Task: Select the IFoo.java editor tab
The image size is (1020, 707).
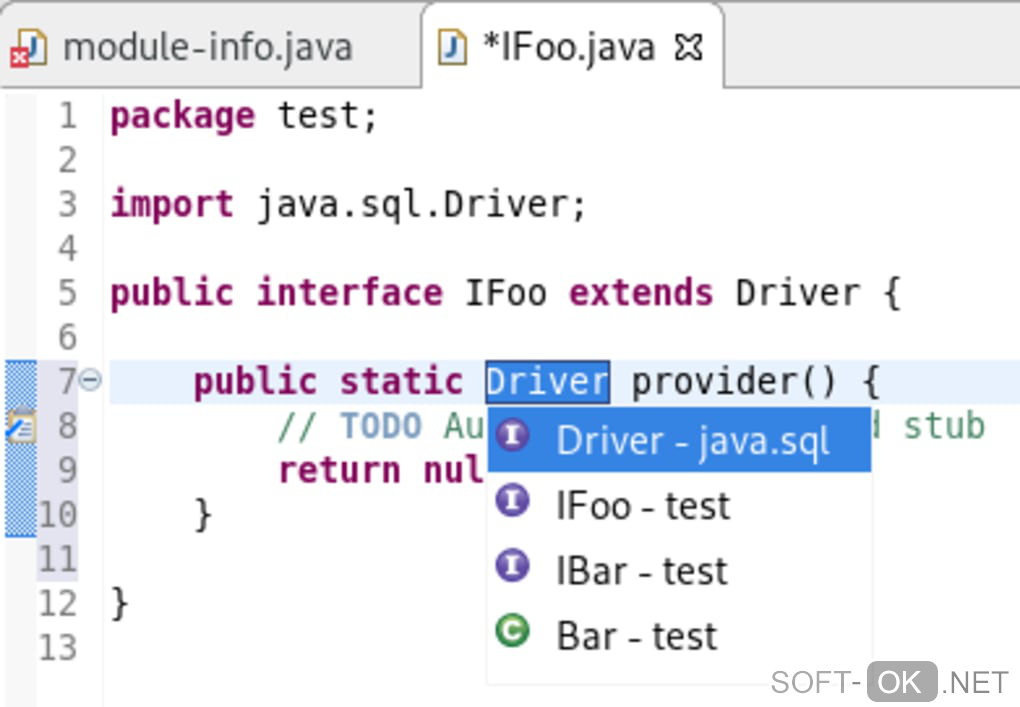Action: click(x=568, y=47)
